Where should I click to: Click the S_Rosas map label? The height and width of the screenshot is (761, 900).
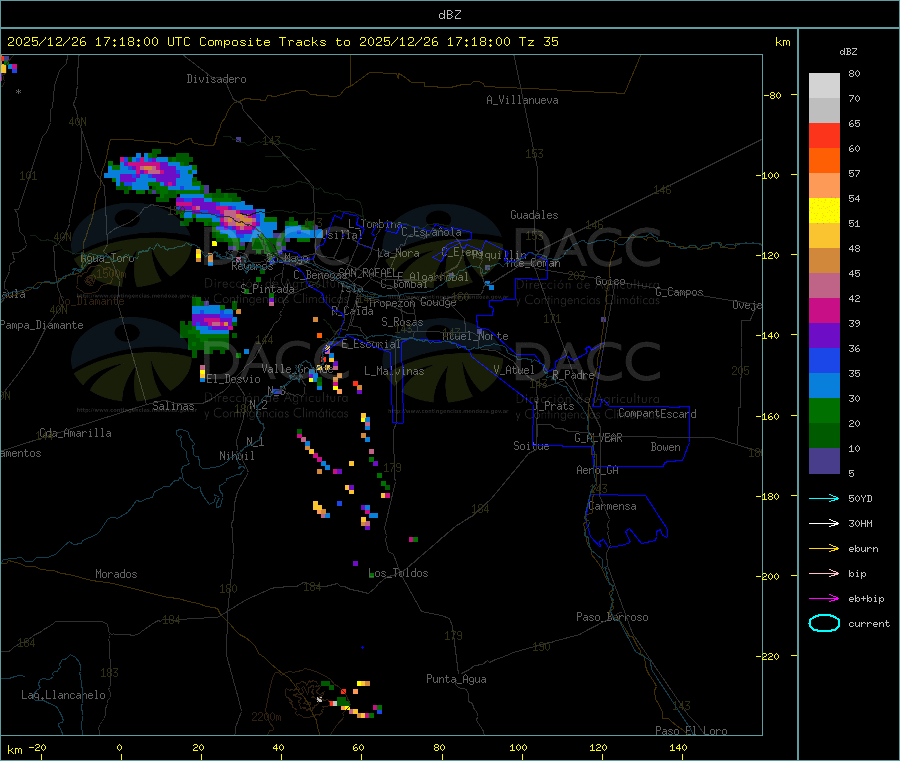[402, 322]
